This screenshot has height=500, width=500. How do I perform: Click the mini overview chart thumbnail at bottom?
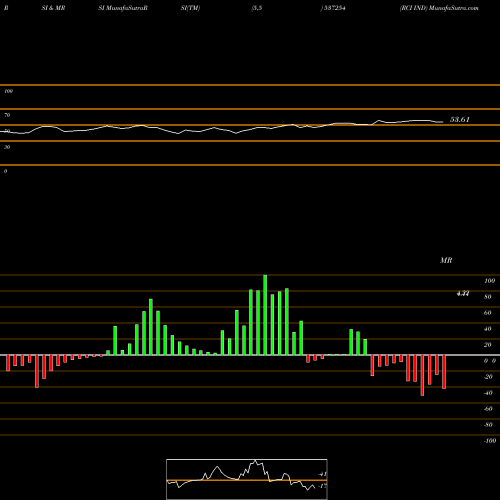247,479
